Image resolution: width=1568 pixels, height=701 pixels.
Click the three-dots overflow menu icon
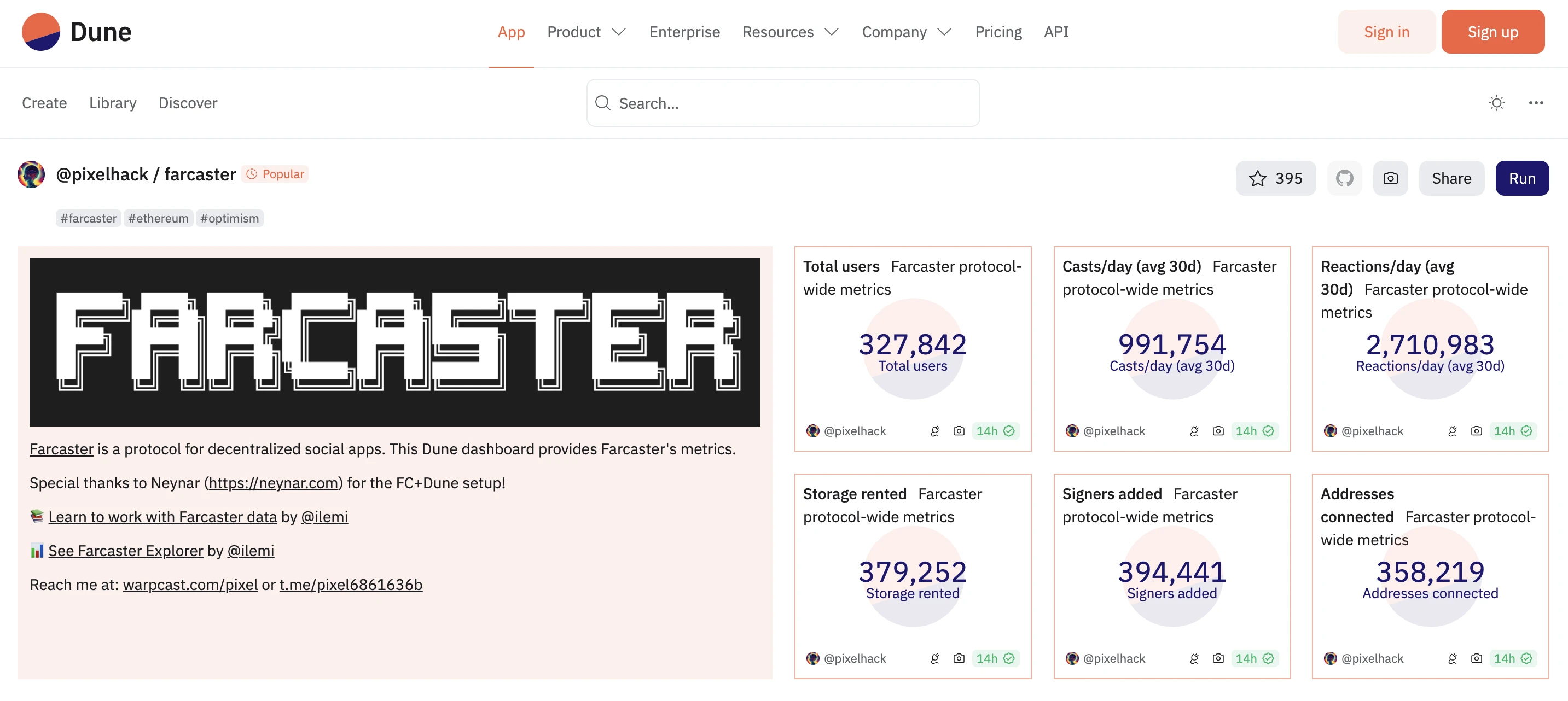1537,102
